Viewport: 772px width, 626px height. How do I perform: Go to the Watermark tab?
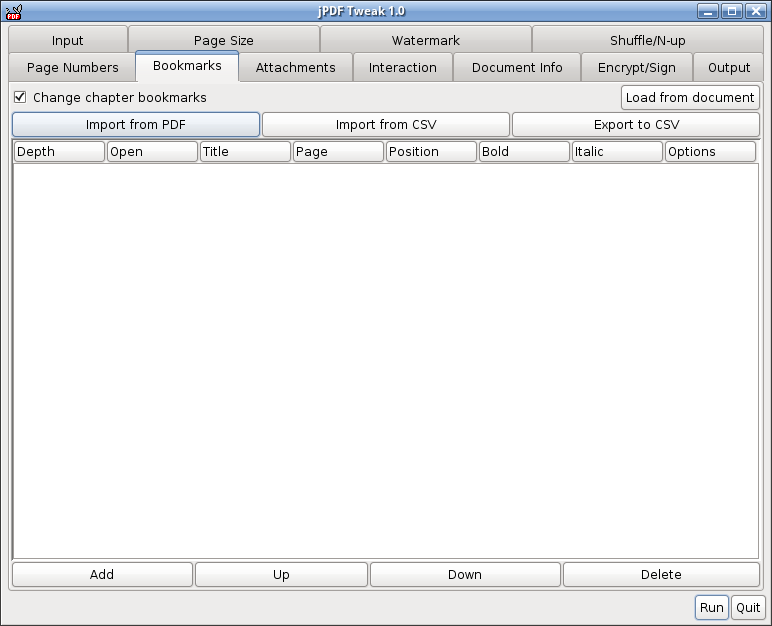tap(425, 40)
